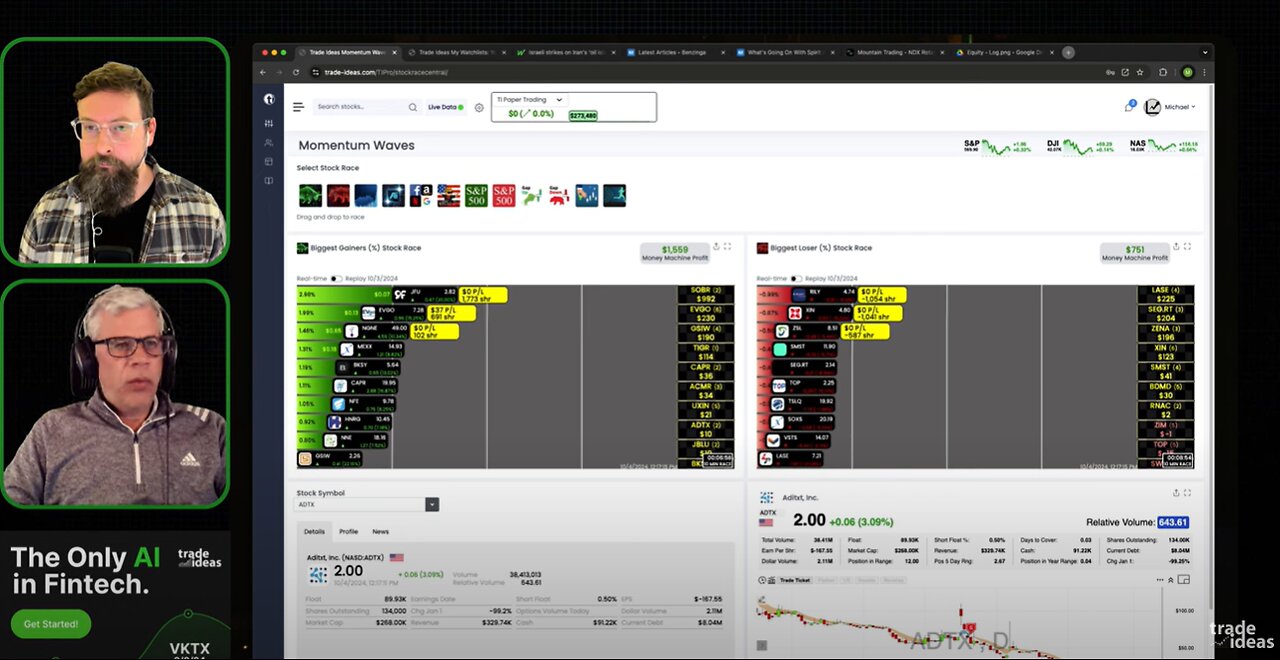Toggle the Live Data indicator

click(x=446, y=107)
